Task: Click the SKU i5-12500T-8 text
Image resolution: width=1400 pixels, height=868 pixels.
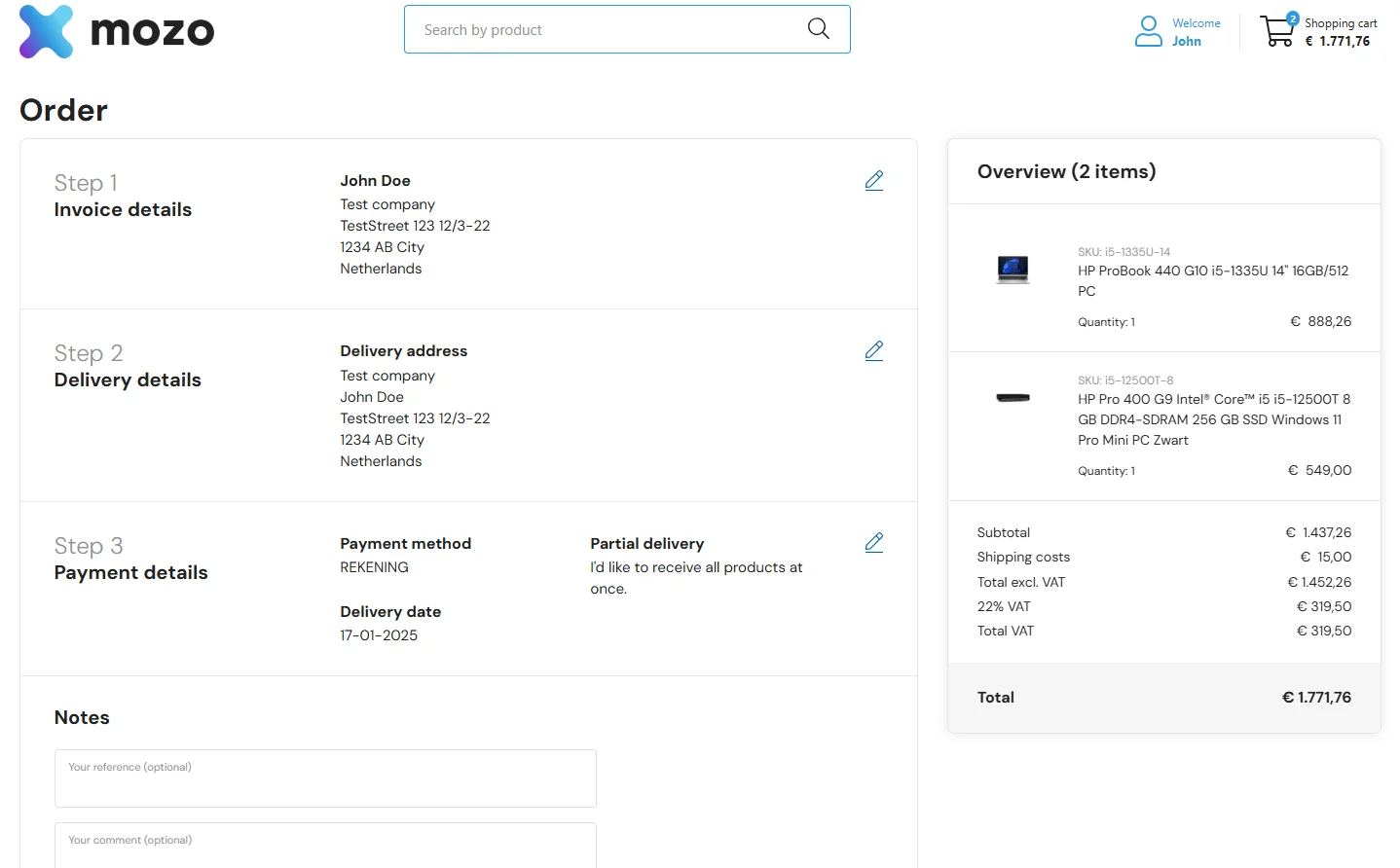Action: click(1125, 380)
